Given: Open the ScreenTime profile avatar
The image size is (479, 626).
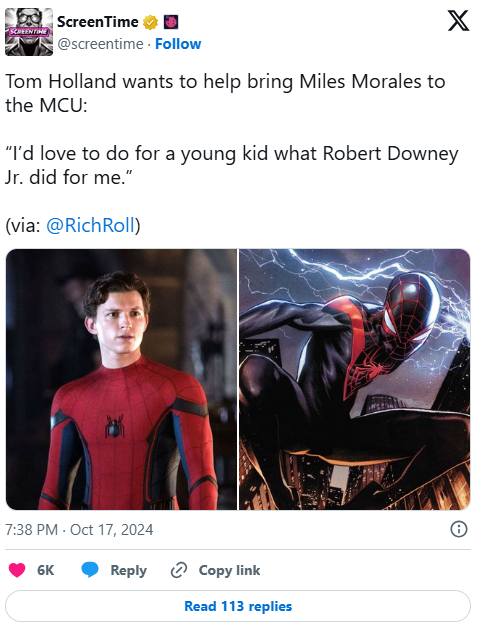Looking at the screenshot, I should (29, 32).
